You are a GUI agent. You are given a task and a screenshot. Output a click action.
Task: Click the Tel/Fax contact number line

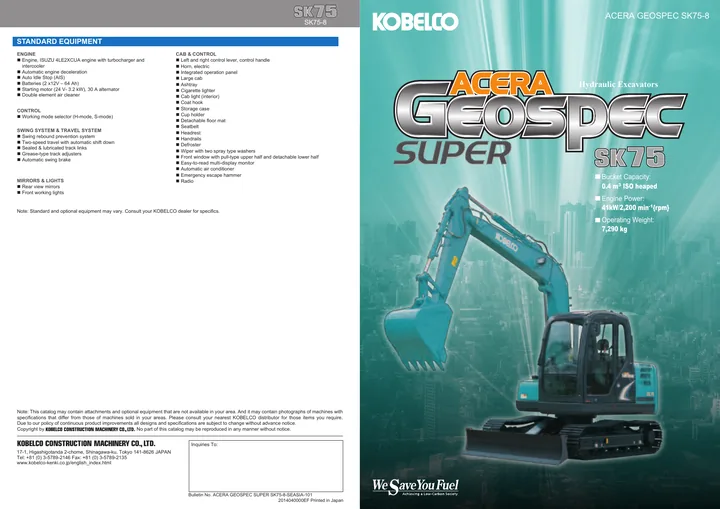pyautogui.click(x=72, y=458)
